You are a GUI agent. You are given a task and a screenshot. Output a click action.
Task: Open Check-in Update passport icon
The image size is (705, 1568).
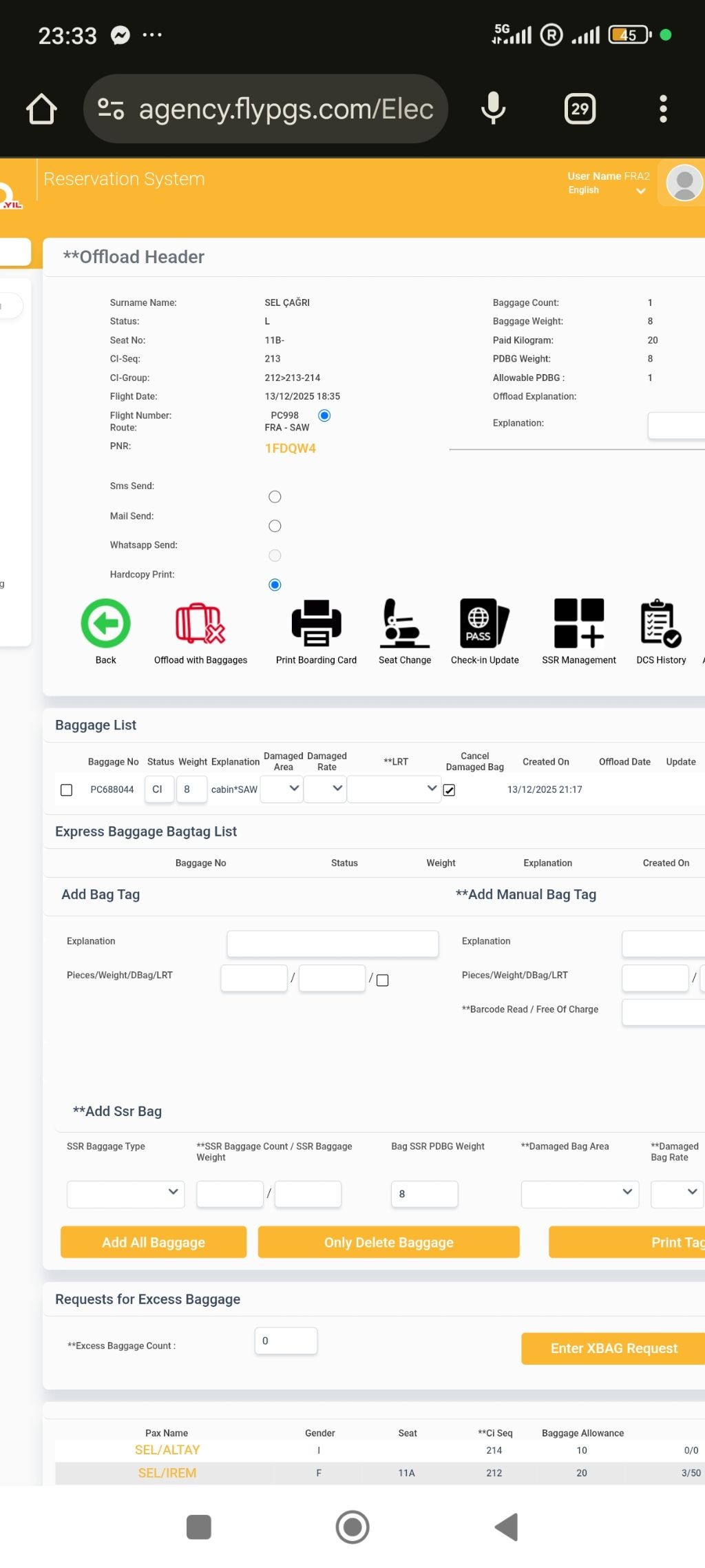(485, 623)
